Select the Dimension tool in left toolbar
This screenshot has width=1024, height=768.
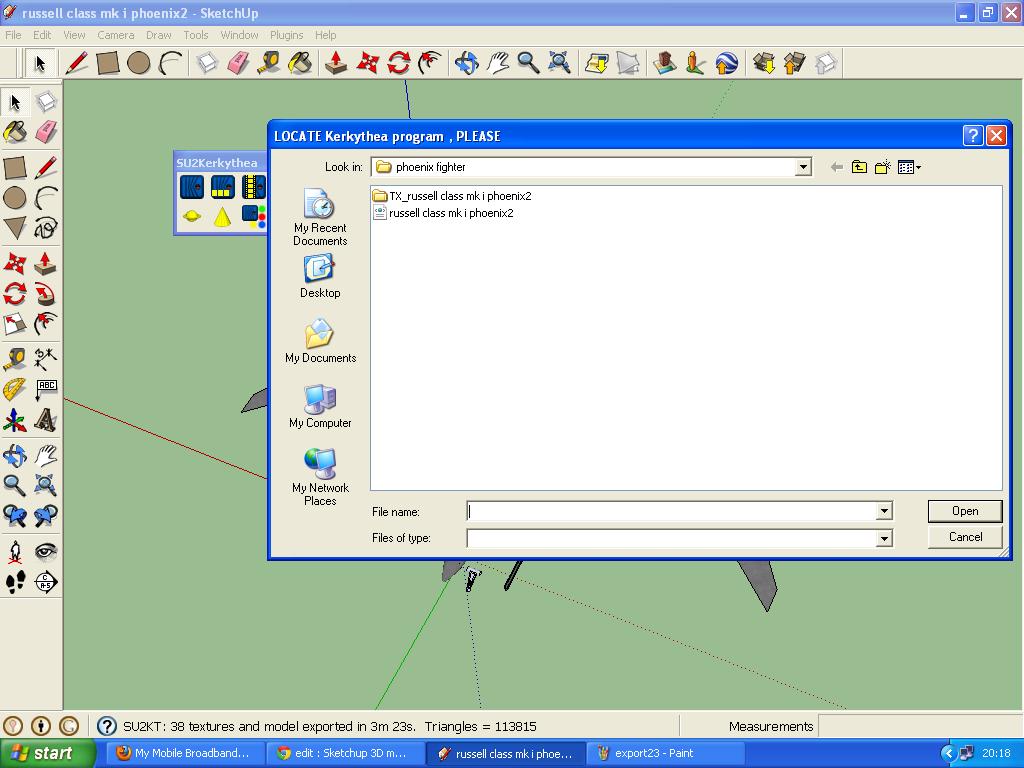(46, 359)
